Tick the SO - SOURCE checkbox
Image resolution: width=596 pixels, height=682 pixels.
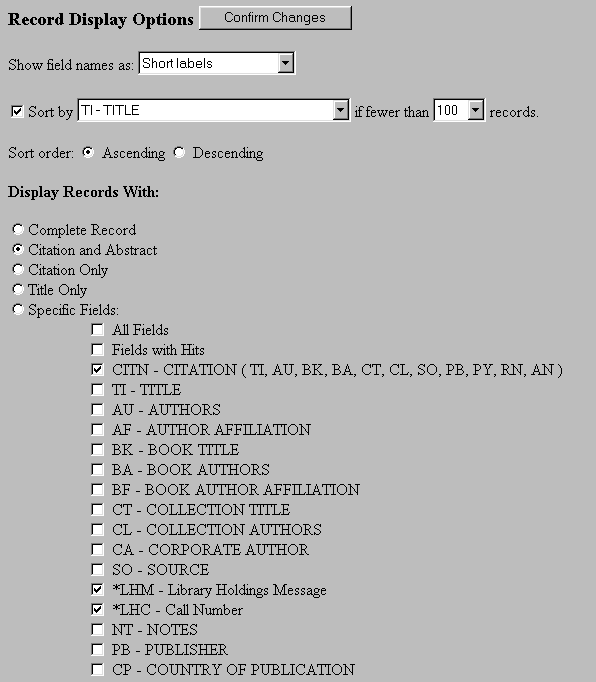click(x=97, y=569)
